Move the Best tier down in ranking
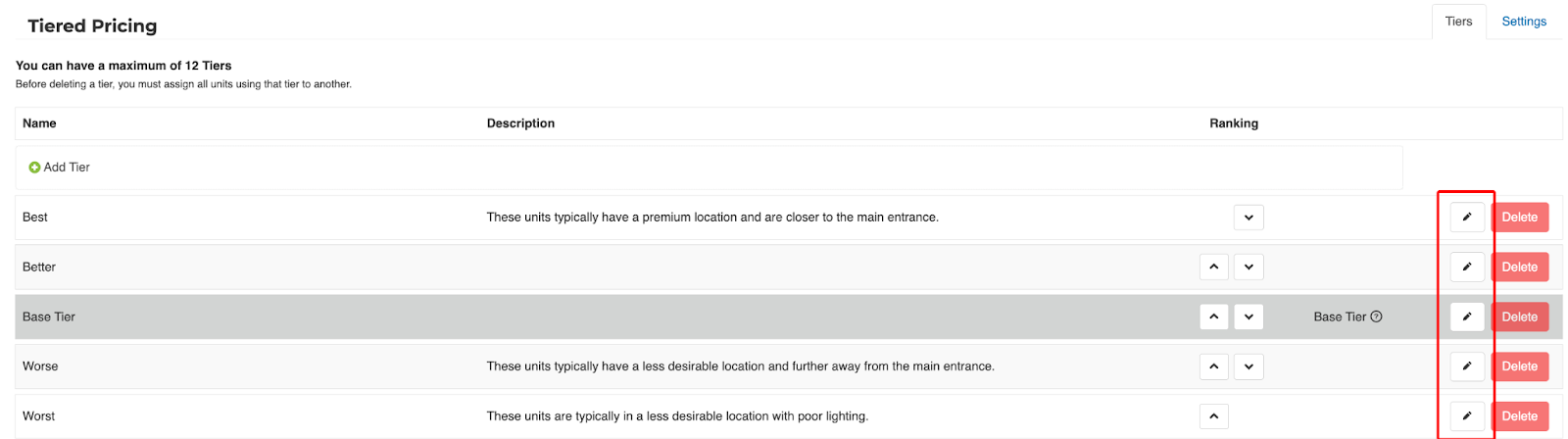Screen dimensions: 1568x439 [1249, 218]
